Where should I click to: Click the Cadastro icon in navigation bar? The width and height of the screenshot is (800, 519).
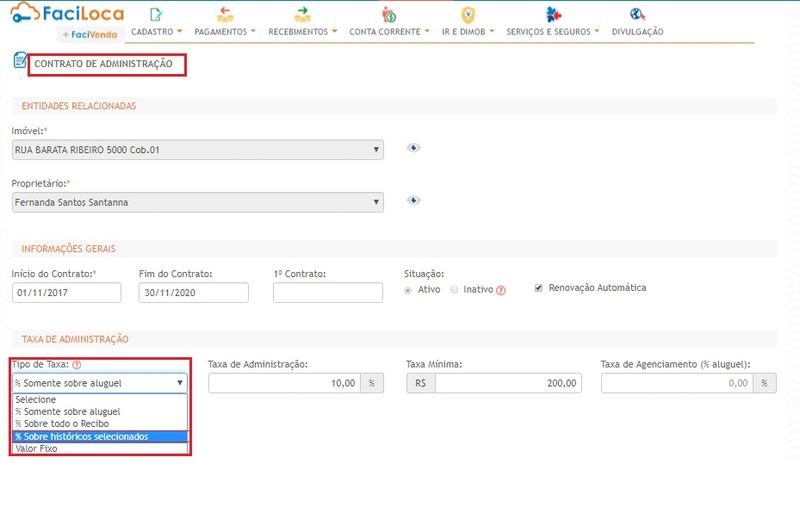tap(155, 14)
